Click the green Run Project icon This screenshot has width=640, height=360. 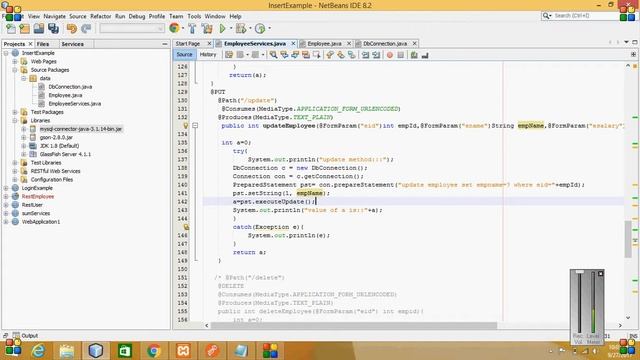tap(222, 29)
